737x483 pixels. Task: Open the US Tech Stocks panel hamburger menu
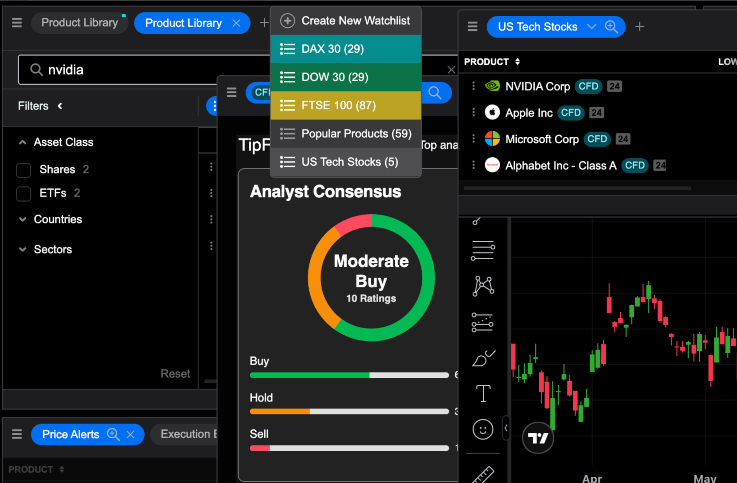point(472,26)
